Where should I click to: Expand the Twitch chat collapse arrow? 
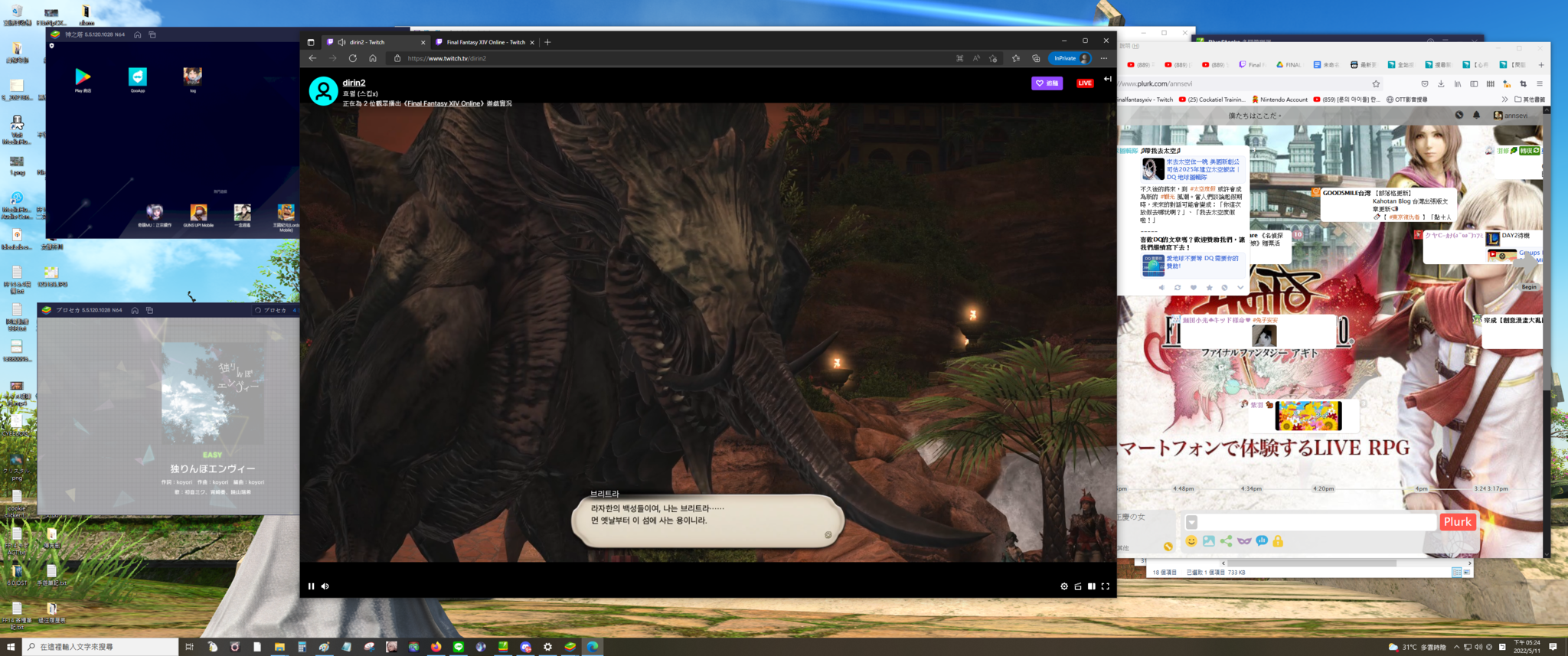[1107, 79]
